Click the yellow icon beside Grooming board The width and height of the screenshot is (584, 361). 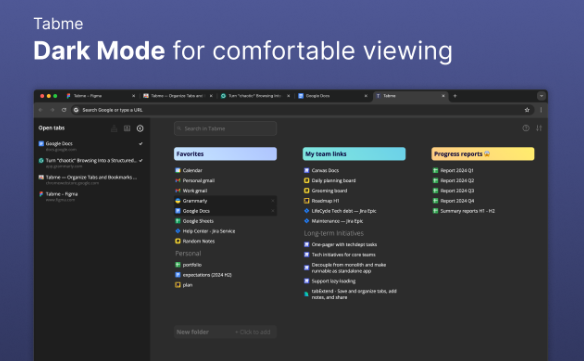point(307,190)
